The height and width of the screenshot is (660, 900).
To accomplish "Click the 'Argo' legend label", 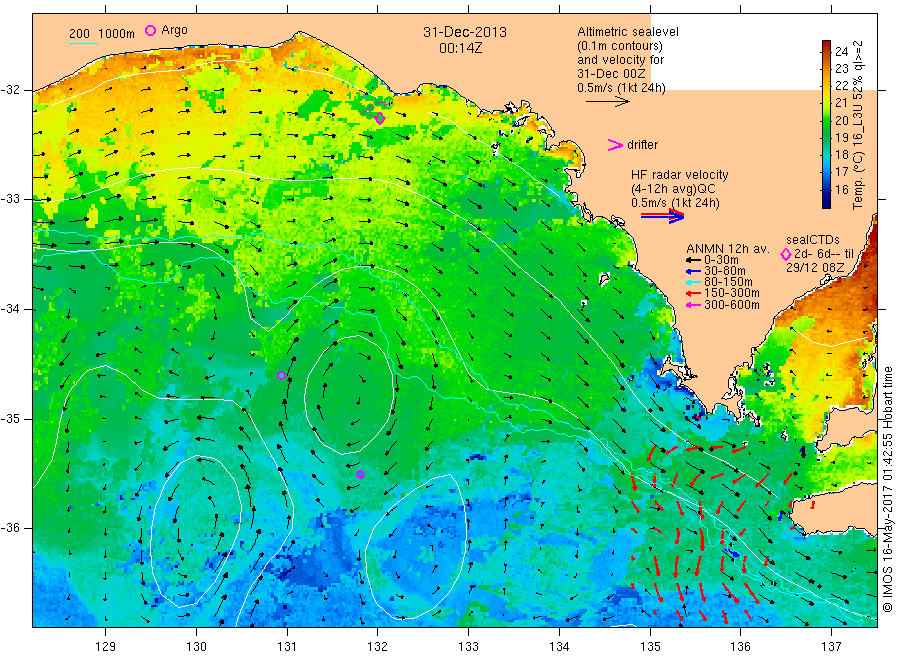I will (174, 30).
